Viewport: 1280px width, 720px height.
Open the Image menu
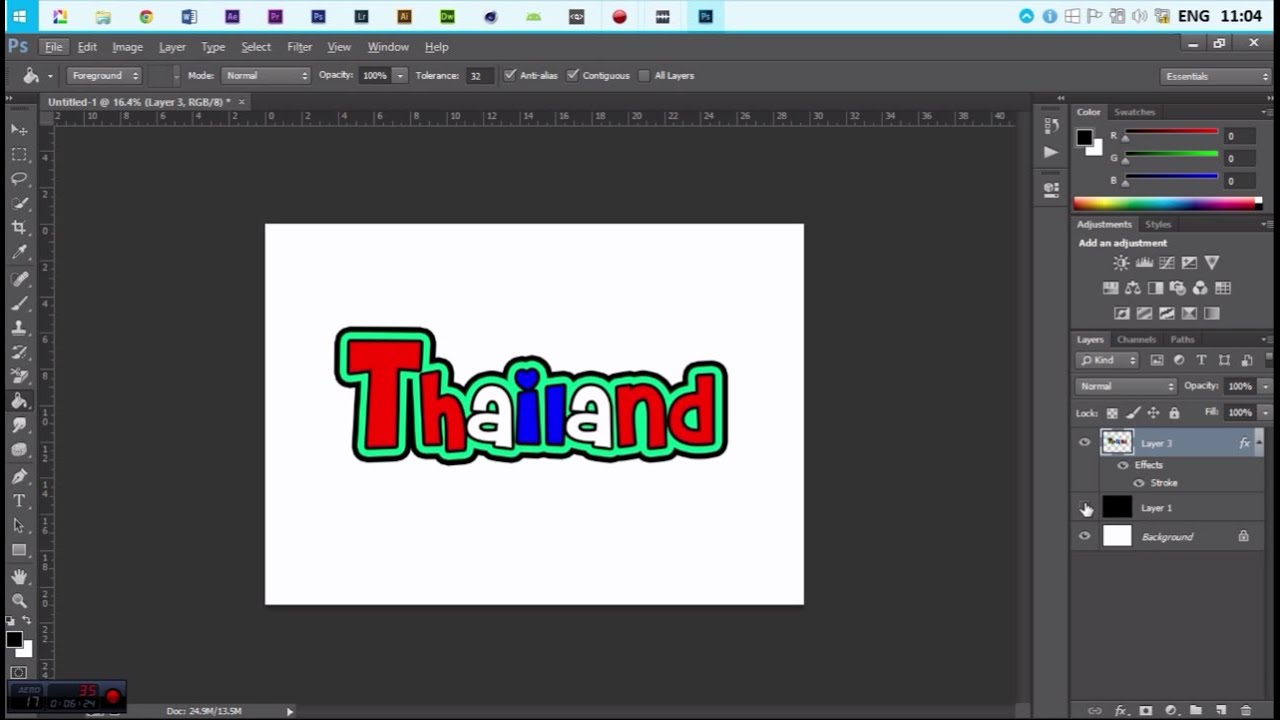(x=127, y=47)
